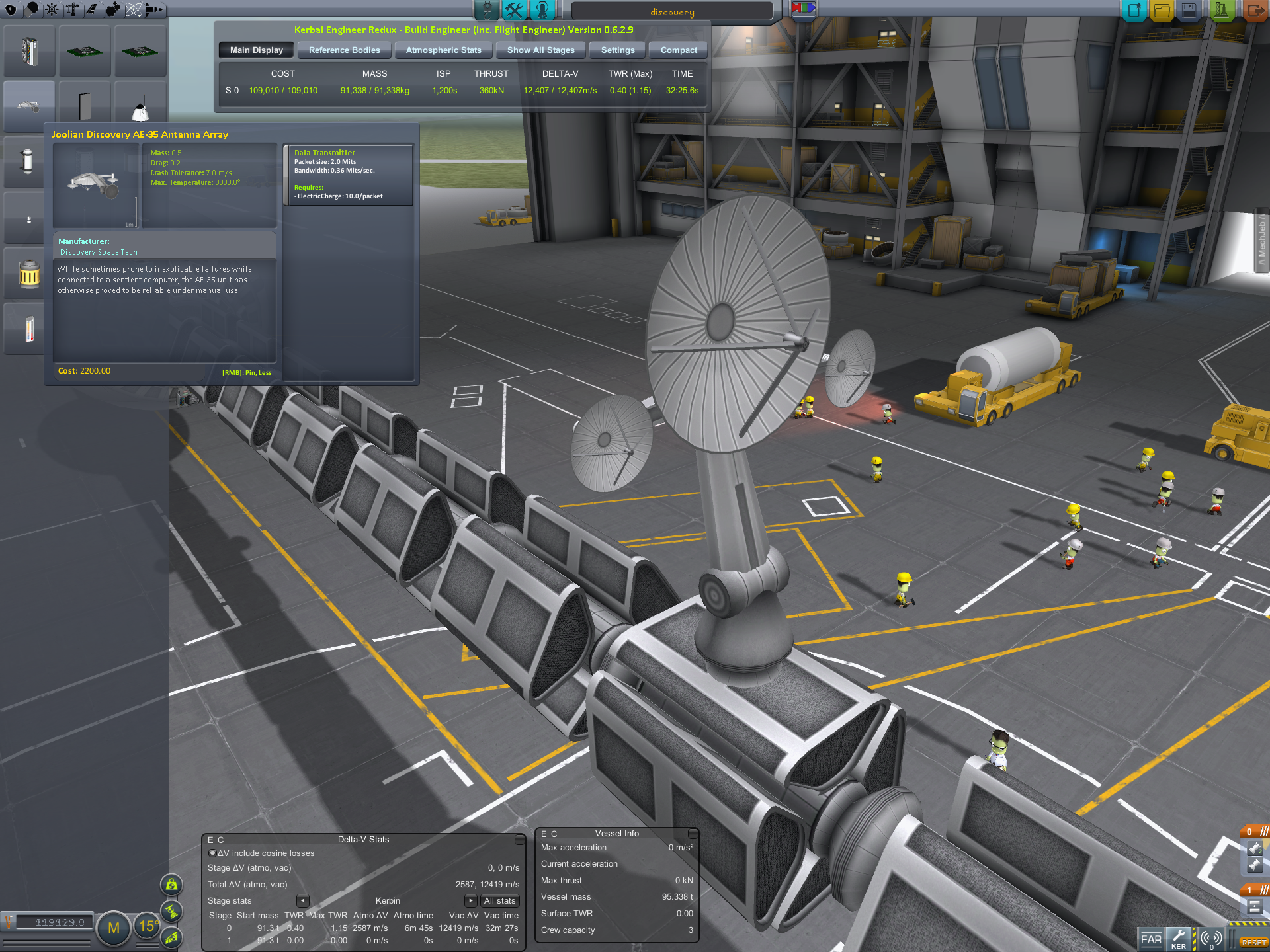Toggle the center of lift indicator
This screenshot has width=1270, height=952.
coord(171,937)
